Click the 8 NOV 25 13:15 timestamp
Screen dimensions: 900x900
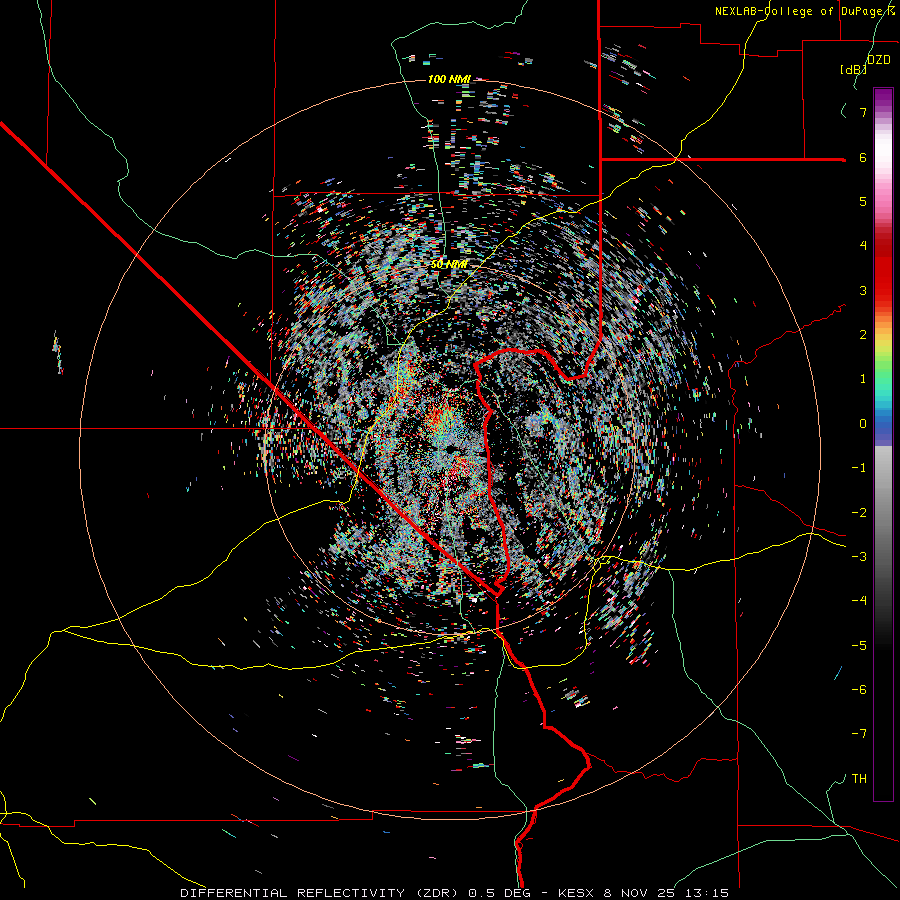click(666, 893)
